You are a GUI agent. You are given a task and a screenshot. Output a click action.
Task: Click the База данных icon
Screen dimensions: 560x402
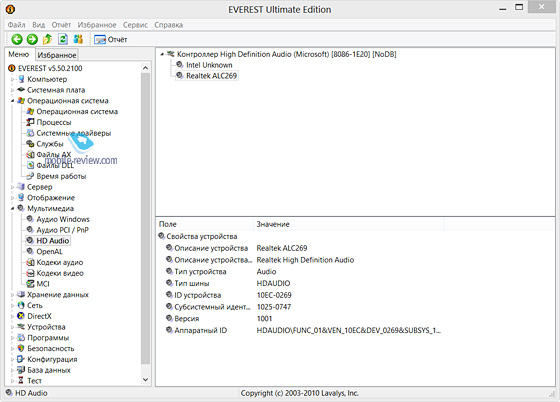coord(21,370)
